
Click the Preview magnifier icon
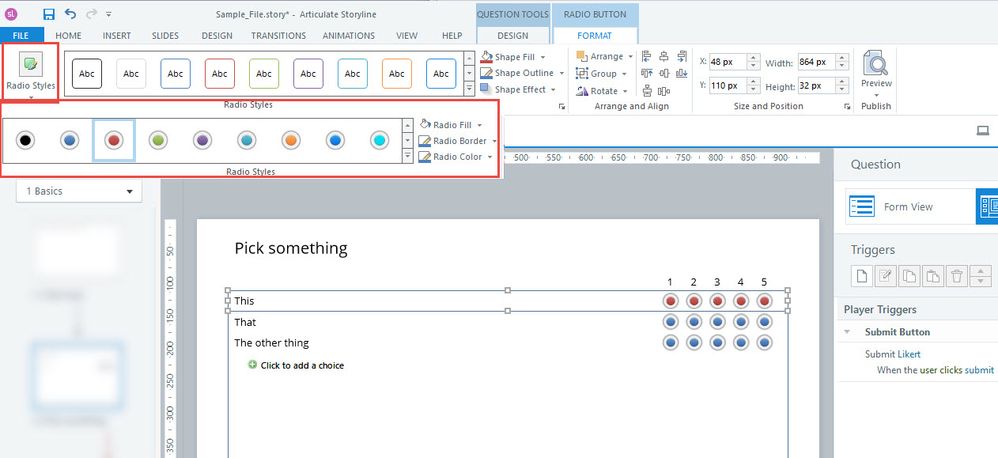[x=876, y=64]
